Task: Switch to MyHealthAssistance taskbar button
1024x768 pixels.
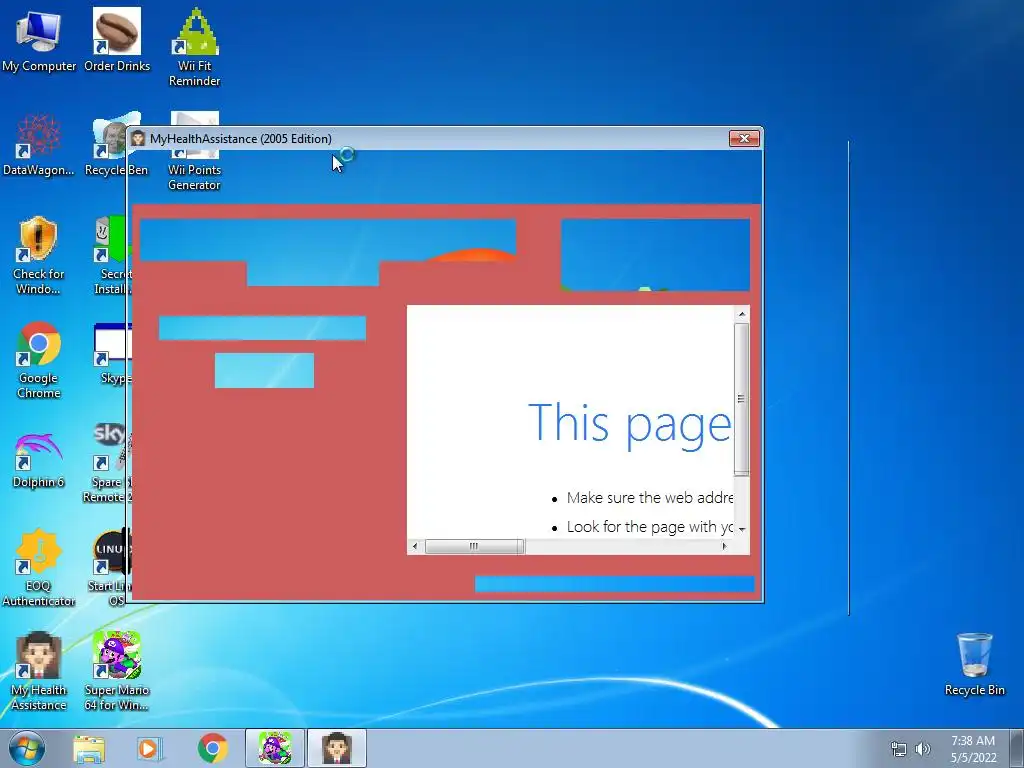Action: pos(336,748)
